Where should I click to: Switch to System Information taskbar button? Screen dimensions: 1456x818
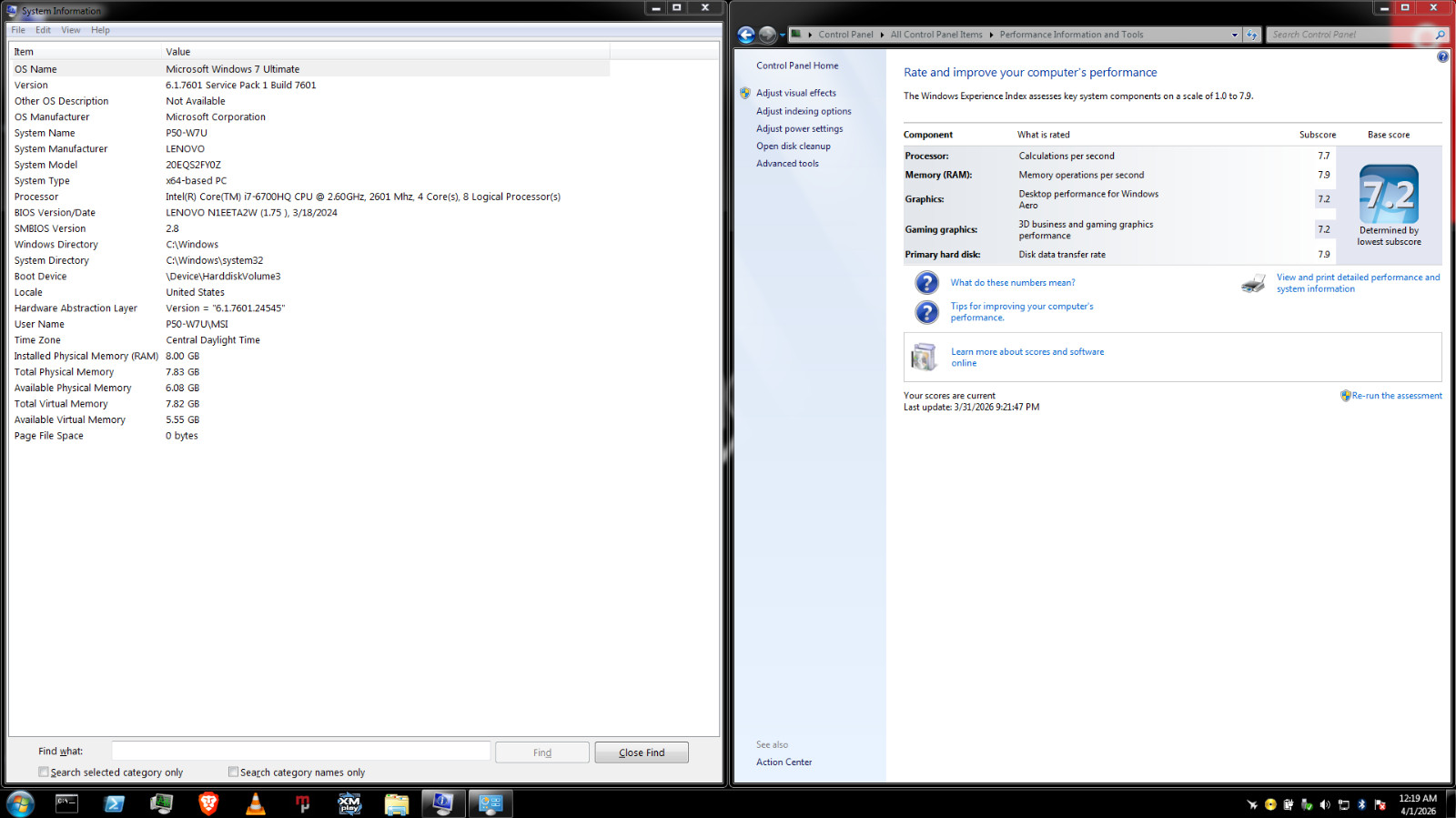point(443,803)
